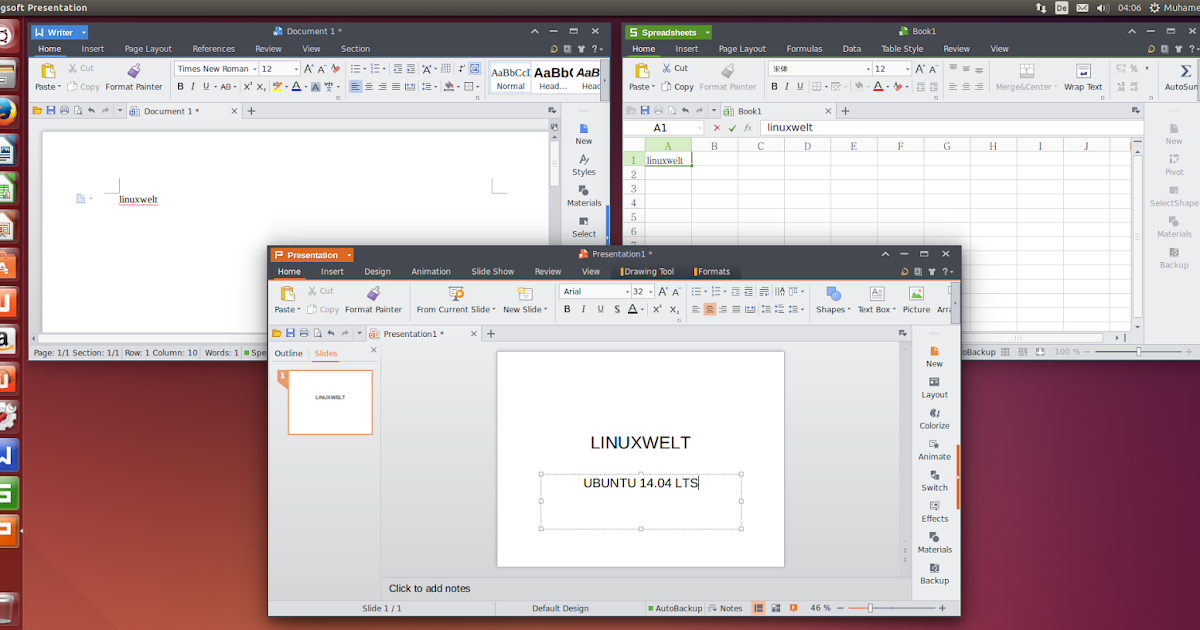Toggle Italic in Presentation ribbon
This screenshot has height=630, width=1200.
(x=584, y=310)
